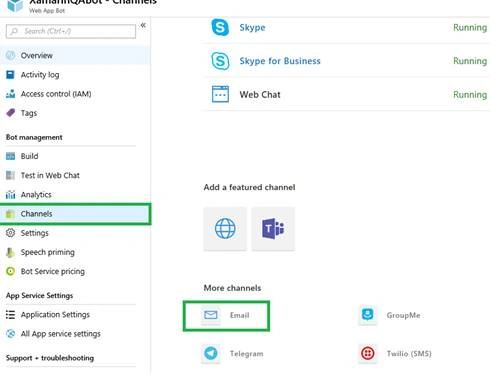Click the Telegram paper plane icon
Image resolution: width=490 pixels, height=379 pixels.
(x=211, y=353)
